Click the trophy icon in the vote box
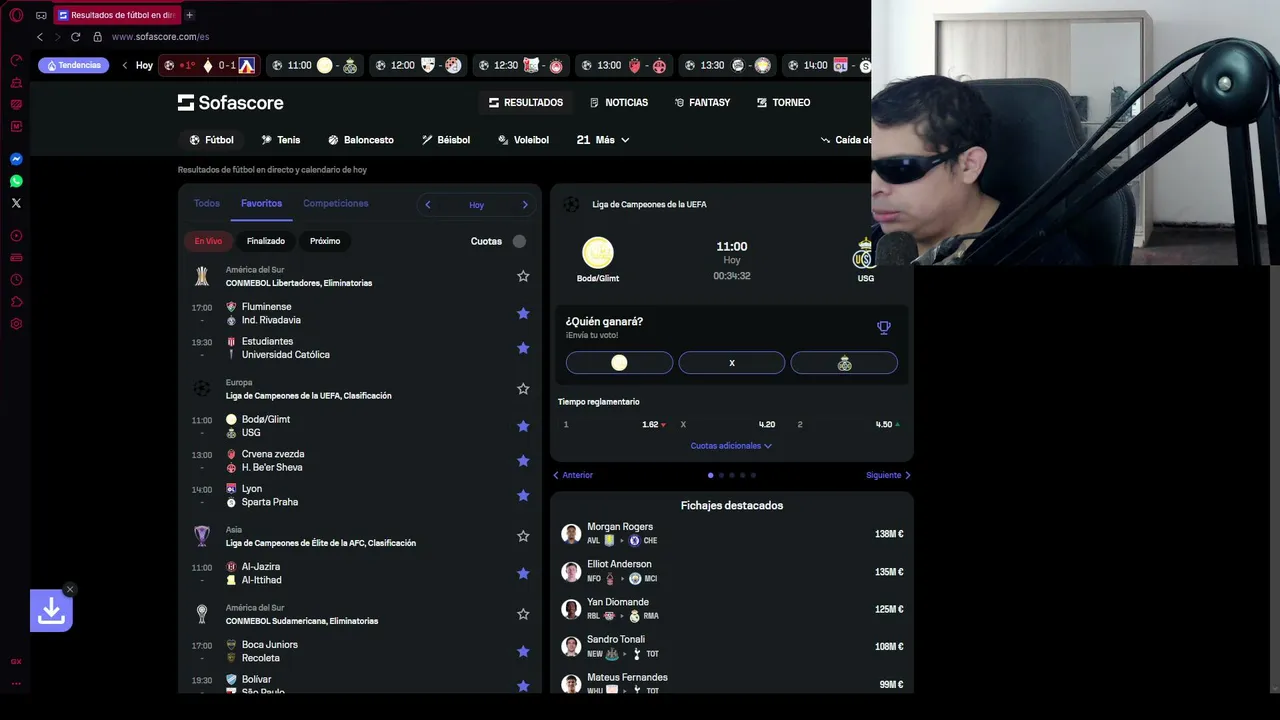This screenshot has width=1280, height=720. pyautogui.click(x=883, y=327)
